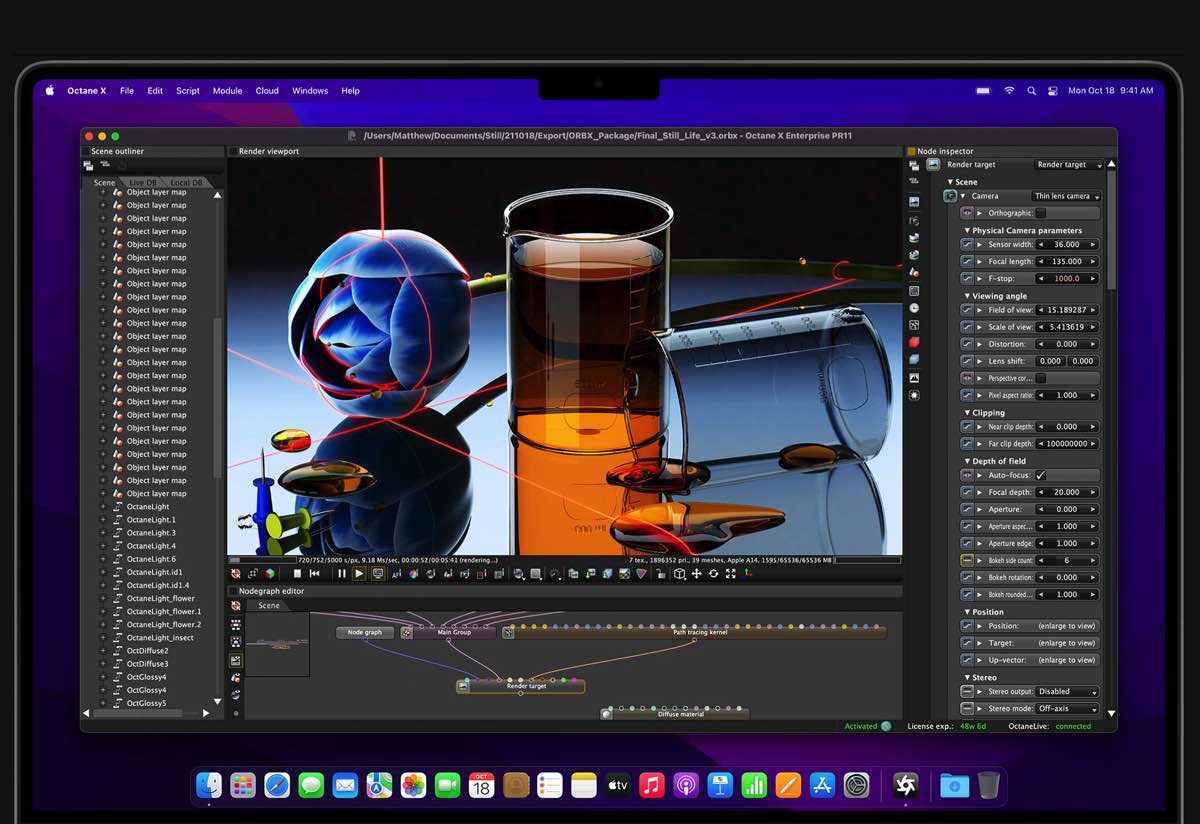
Task: Click the play render button
Action: [x=359, y=574]
